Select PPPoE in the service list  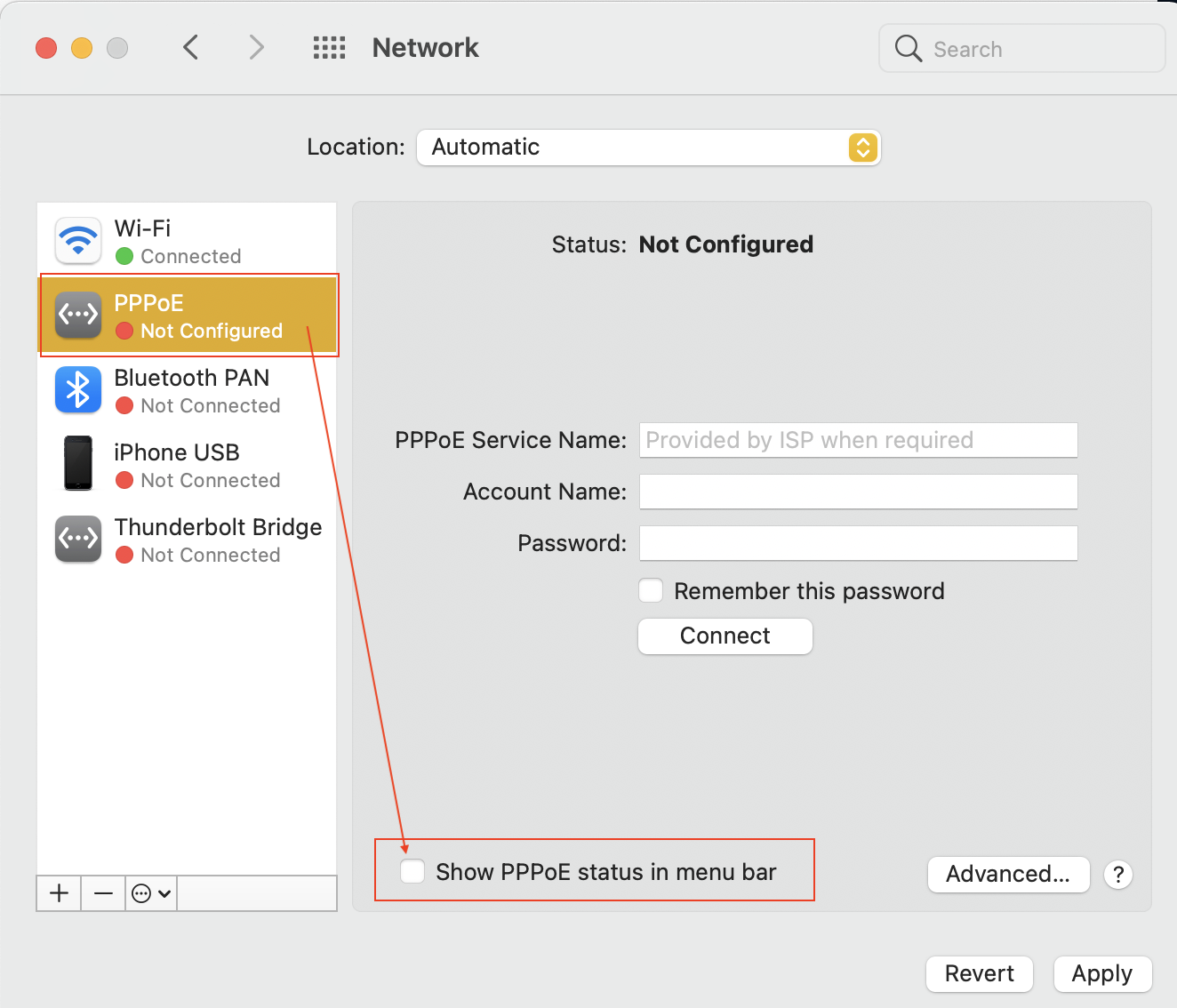click(x=187, y=316)
